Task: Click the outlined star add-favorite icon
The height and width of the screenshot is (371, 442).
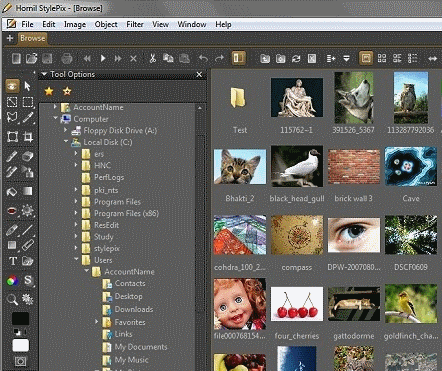Action: click(x=67, y=91)
